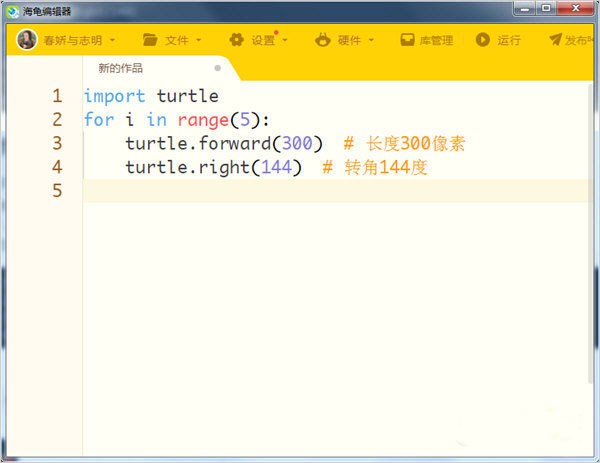Click the 海龟编辑器 app icon in title bar
The width and height of the screenshot is (600, 463).
click(x=11, y=10)
